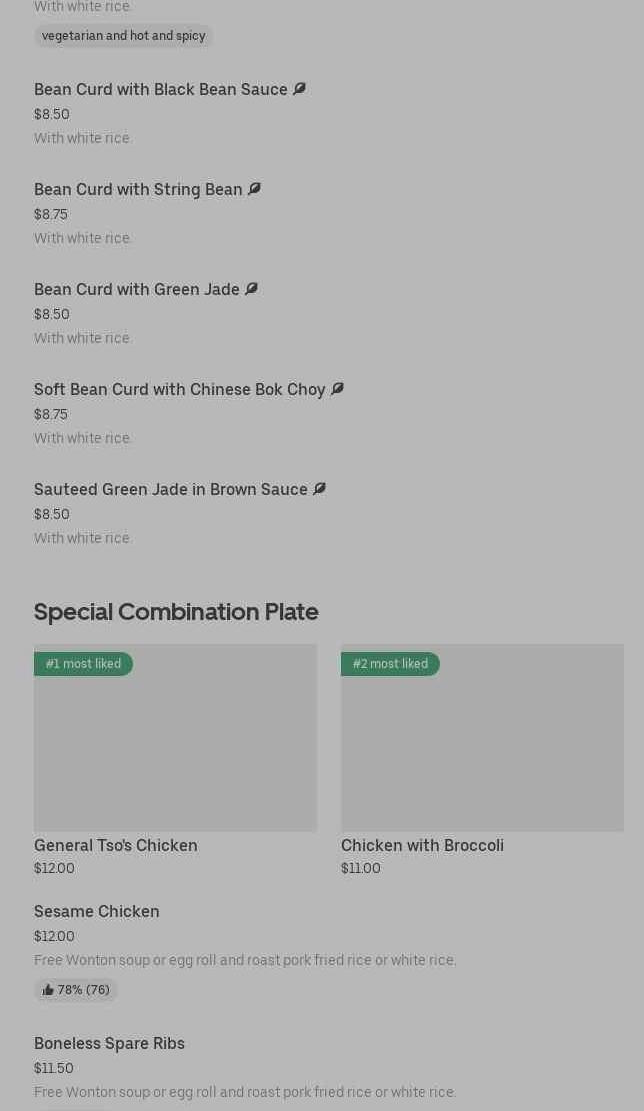
Task: Open General Tso's Chicken photo card
Action: click(x=175, y=738)
